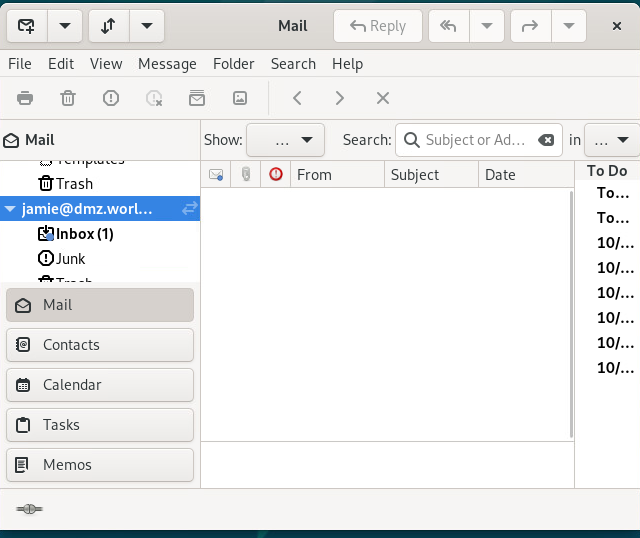640x538 pixels.
Task: Open the search scope dropdown after 'in'
Action: tap(611, 140)
